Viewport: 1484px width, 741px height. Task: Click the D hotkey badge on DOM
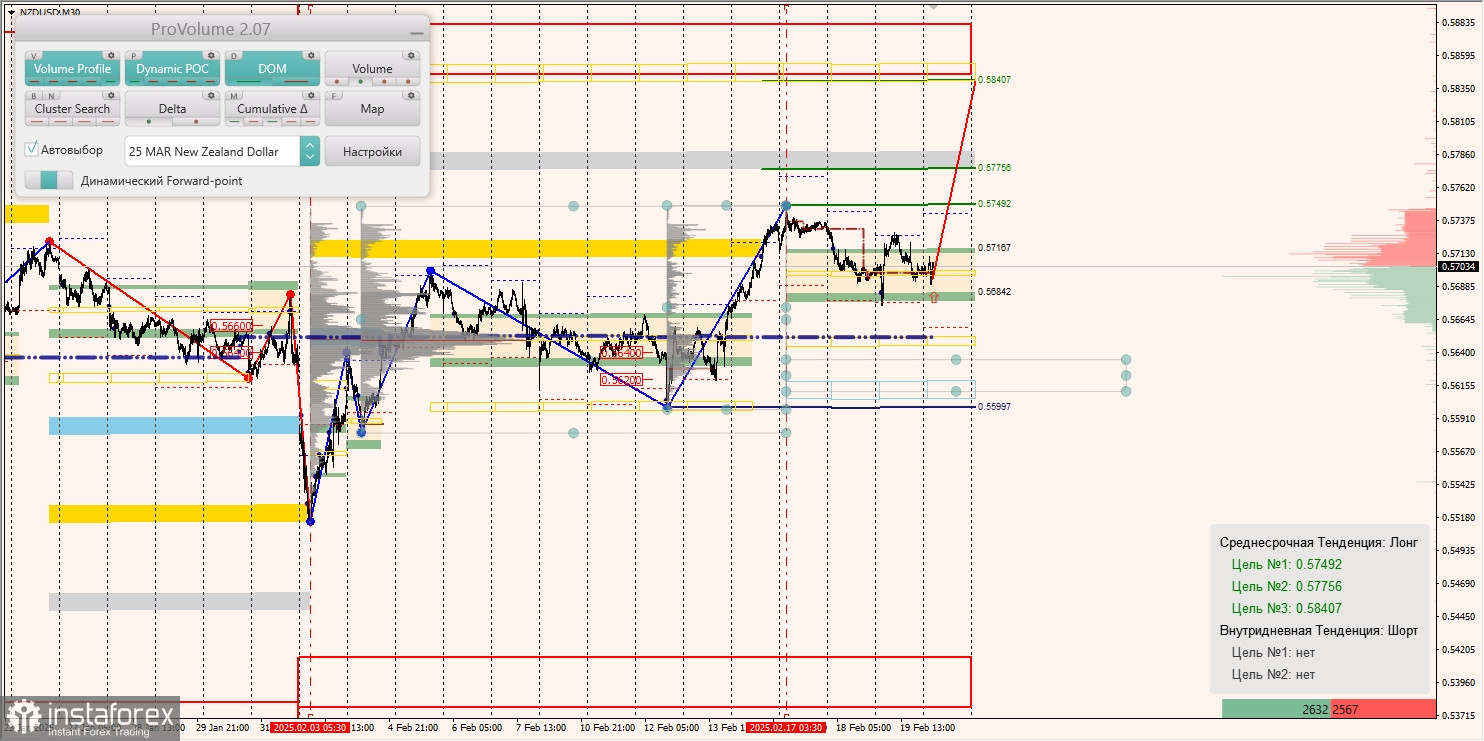coord(234,56)
